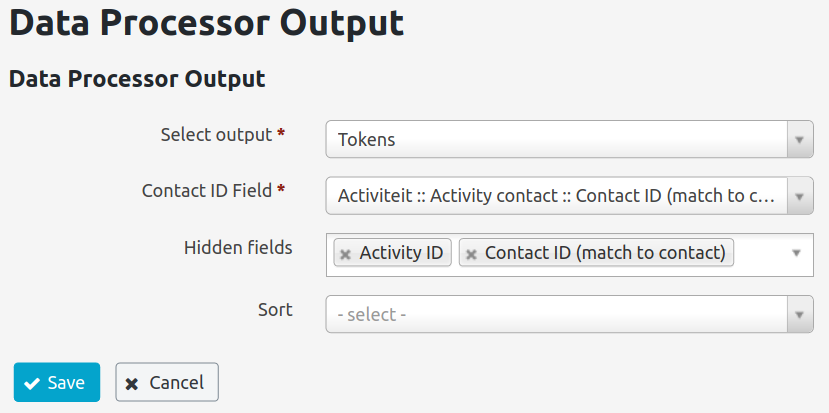
Task: Expand the Contact ID Field dropdown arrow
Action: [799, 196]
